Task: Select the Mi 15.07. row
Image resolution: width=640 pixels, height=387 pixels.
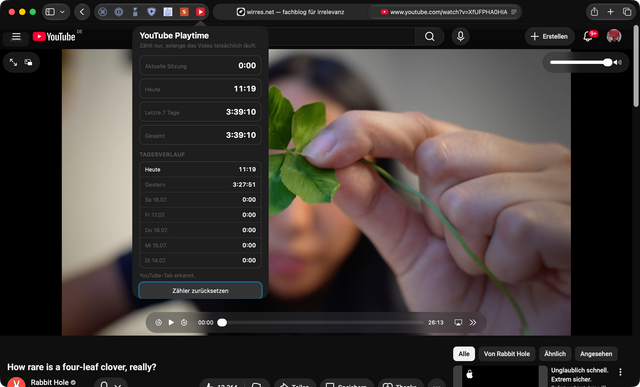Action: click(x=200, y=245)
